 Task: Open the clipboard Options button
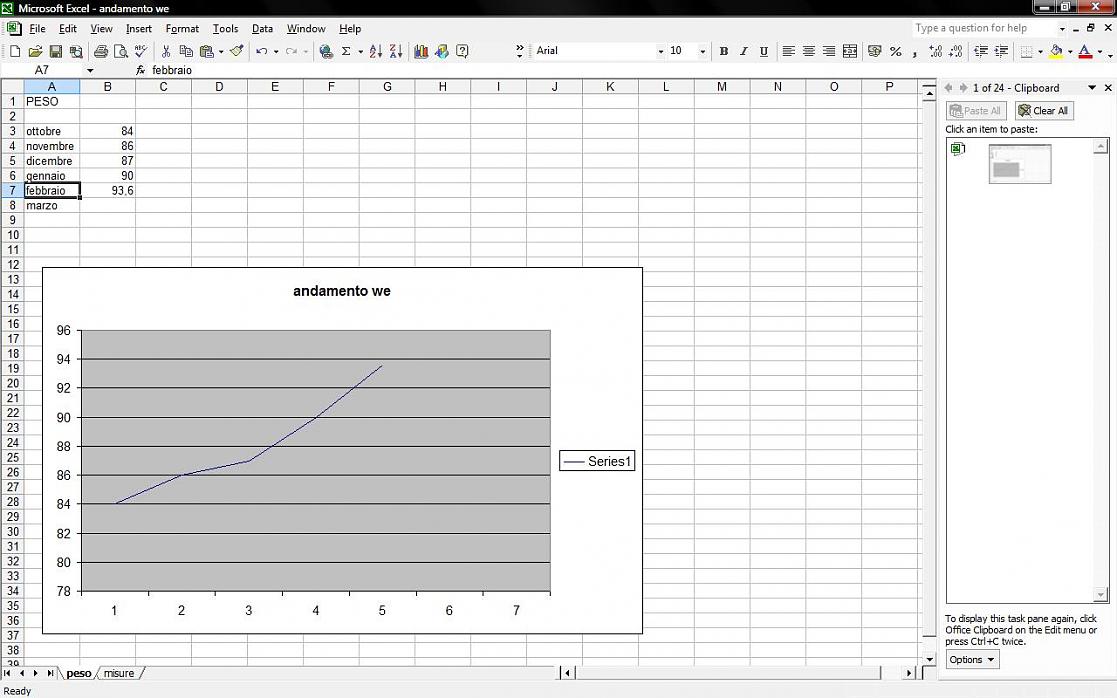coord(972,660)
